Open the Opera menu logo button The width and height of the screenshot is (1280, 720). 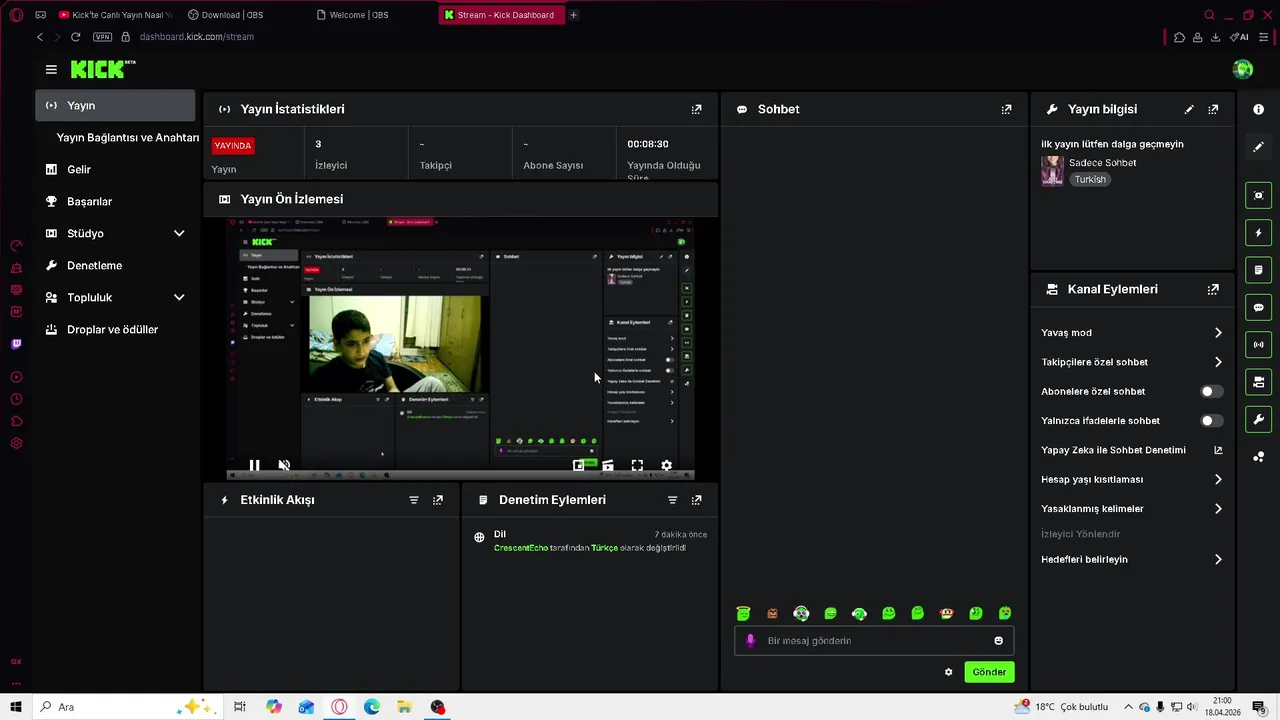click(16, 15)
